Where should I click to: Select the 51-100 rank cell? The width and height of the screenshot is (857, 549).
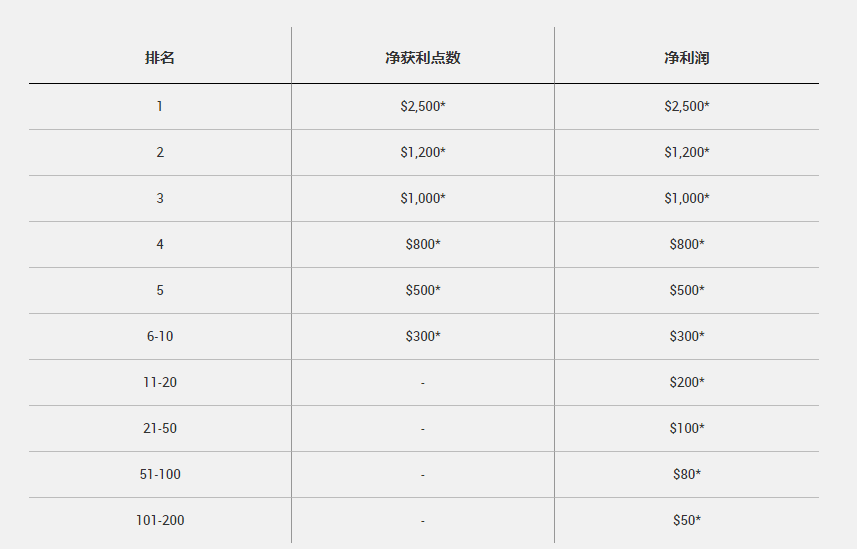[160, 474]
